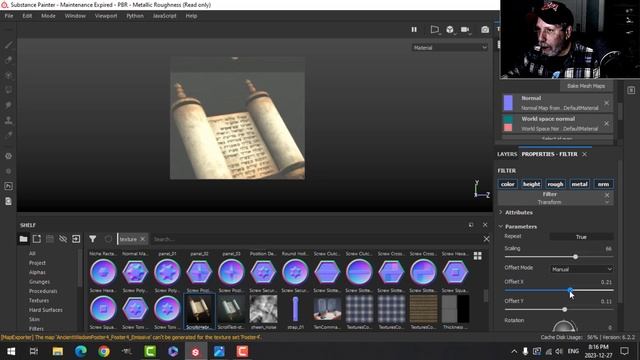640x360 pixels.
Task: Click the shelf new-window square icon
Action: [37, 239]
